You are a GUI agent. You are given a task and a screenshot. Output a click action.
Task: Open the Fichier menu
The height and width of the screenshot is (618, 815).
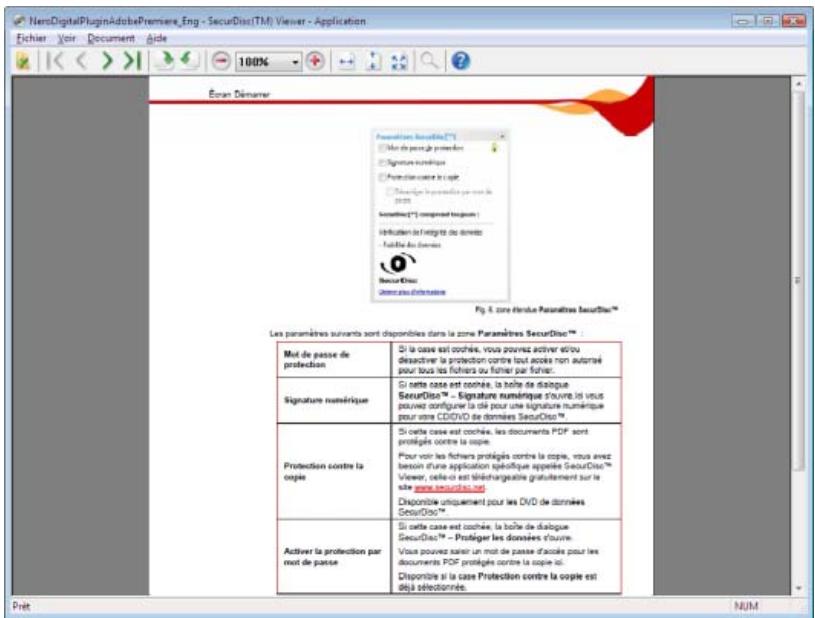pos(31,38)
